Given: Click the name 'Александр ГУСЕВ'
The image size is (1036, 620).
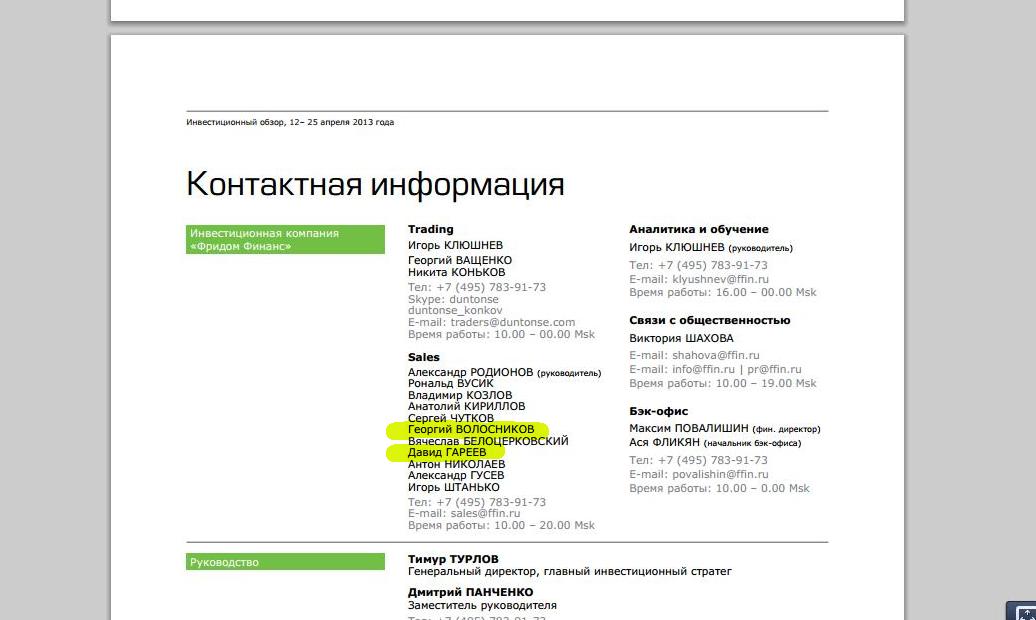Looking at the screenshot, I should 456,475.
